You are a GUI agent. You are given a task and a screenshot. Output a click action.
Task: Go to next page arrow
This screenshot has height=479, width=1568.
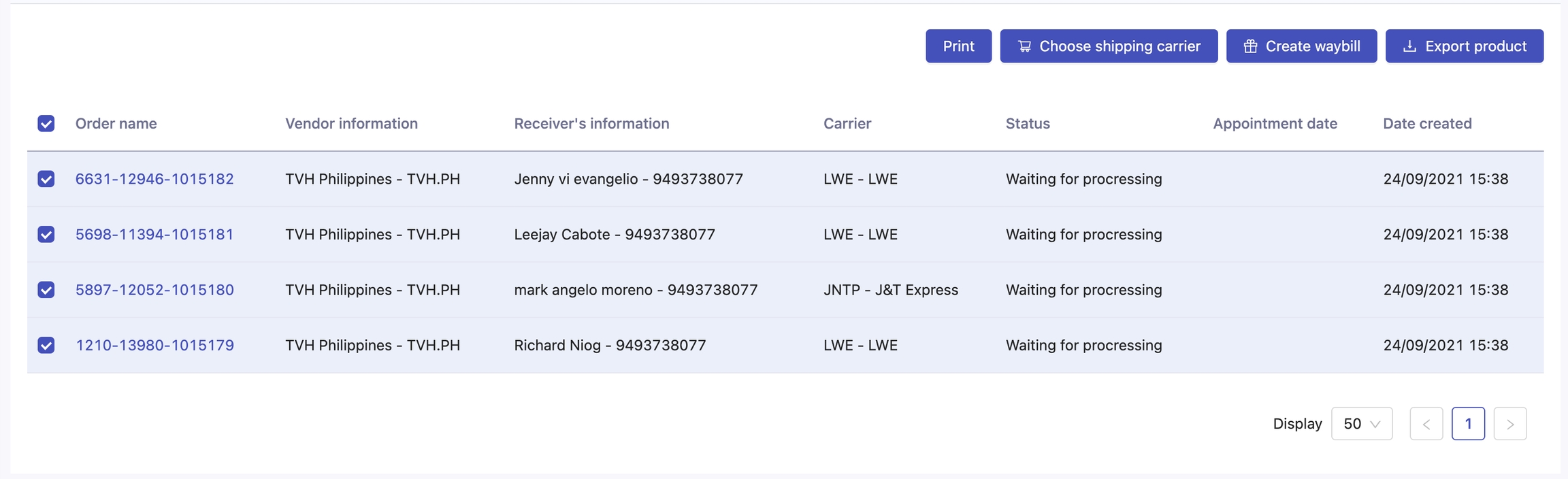coord(1510,424)
